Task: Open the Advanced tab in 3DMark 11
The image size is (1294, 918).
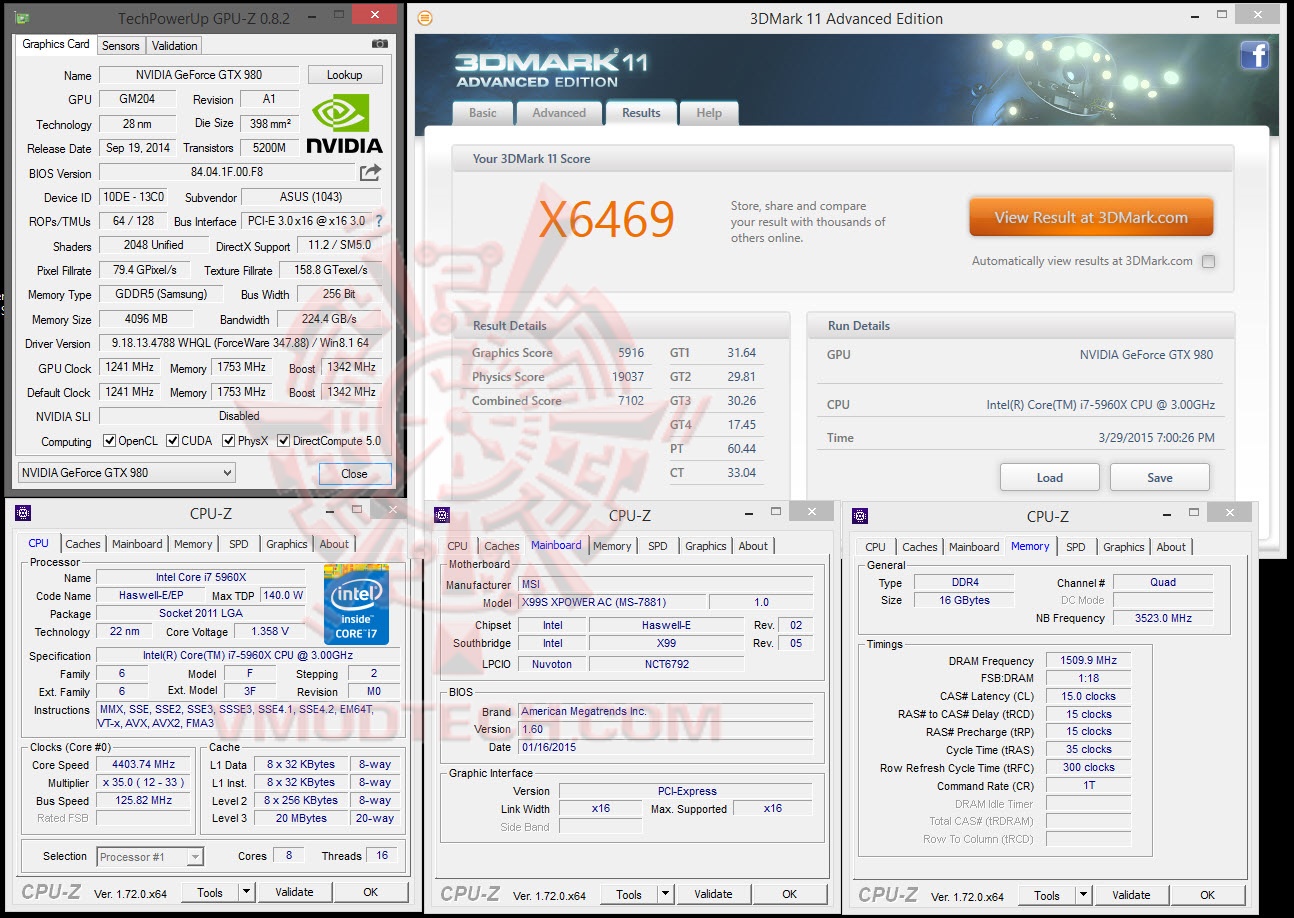Action: 559,113
